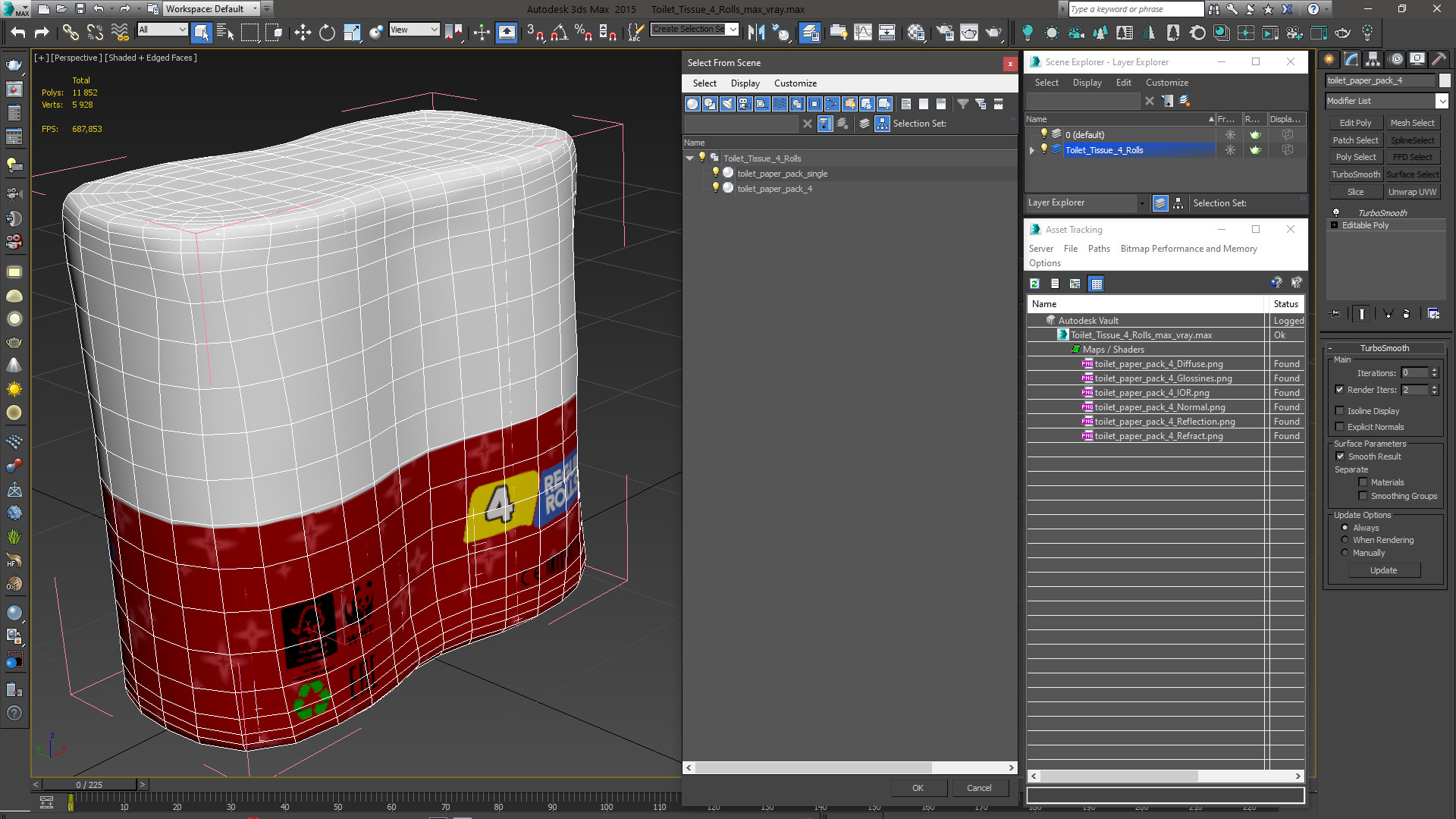Open Bitmap Performance and Memory menu
This screenshot has height=819, width=1456.
click(x=1188, y=249)
